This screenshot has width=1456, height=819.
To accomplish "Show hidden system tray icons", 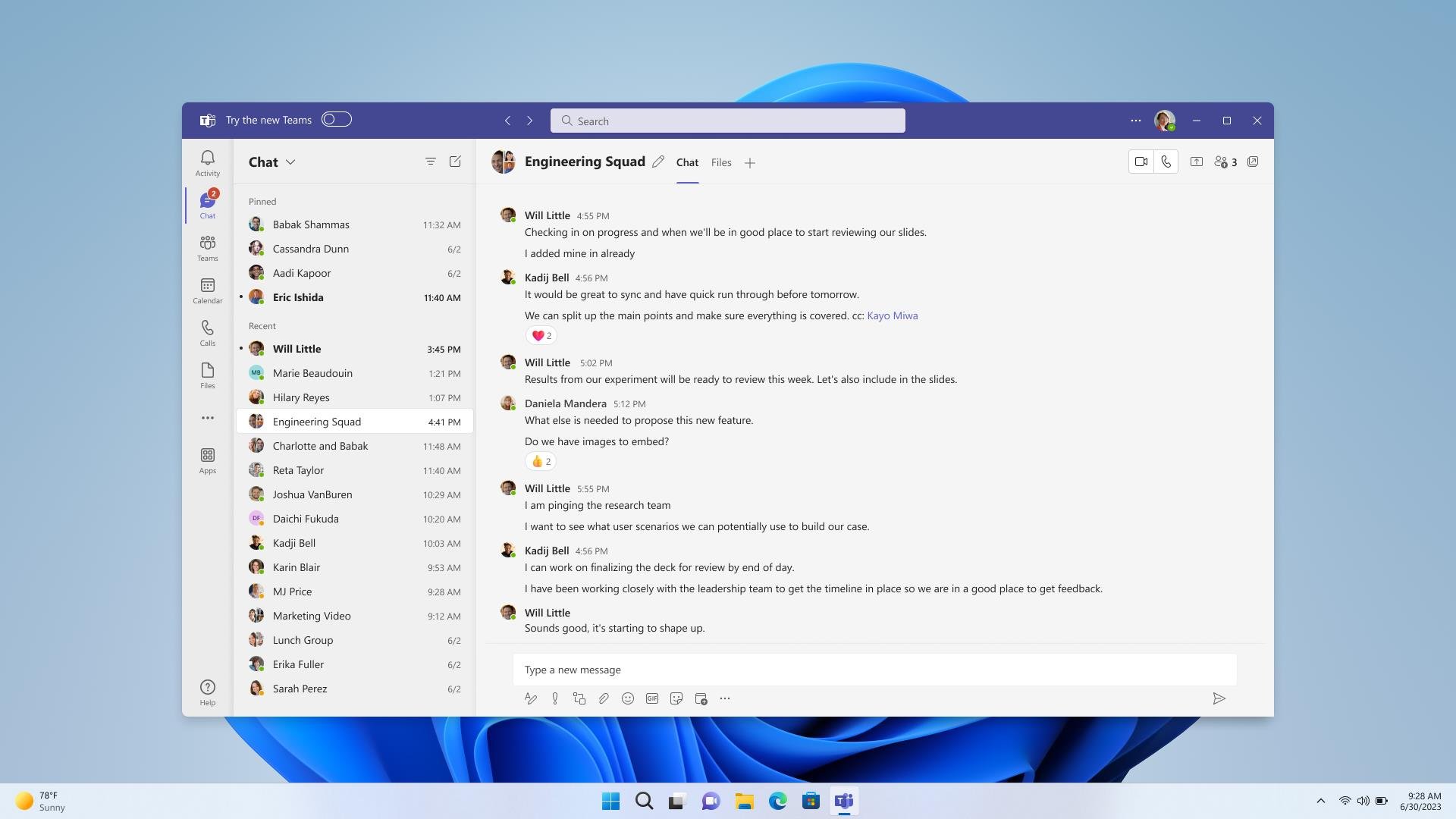I will (x=1320, y=801).
